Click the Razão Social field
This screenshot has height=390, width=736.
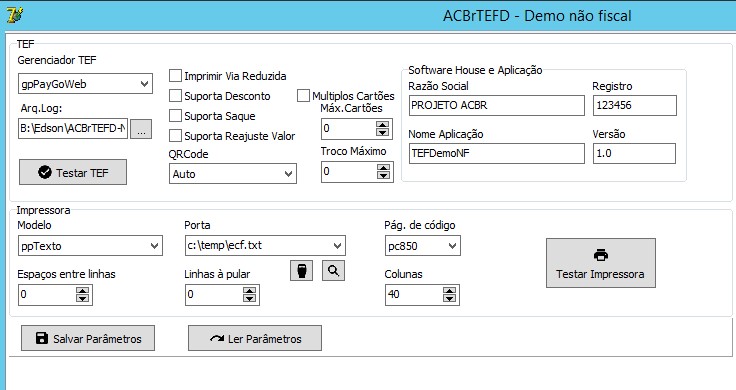point(497,106)
